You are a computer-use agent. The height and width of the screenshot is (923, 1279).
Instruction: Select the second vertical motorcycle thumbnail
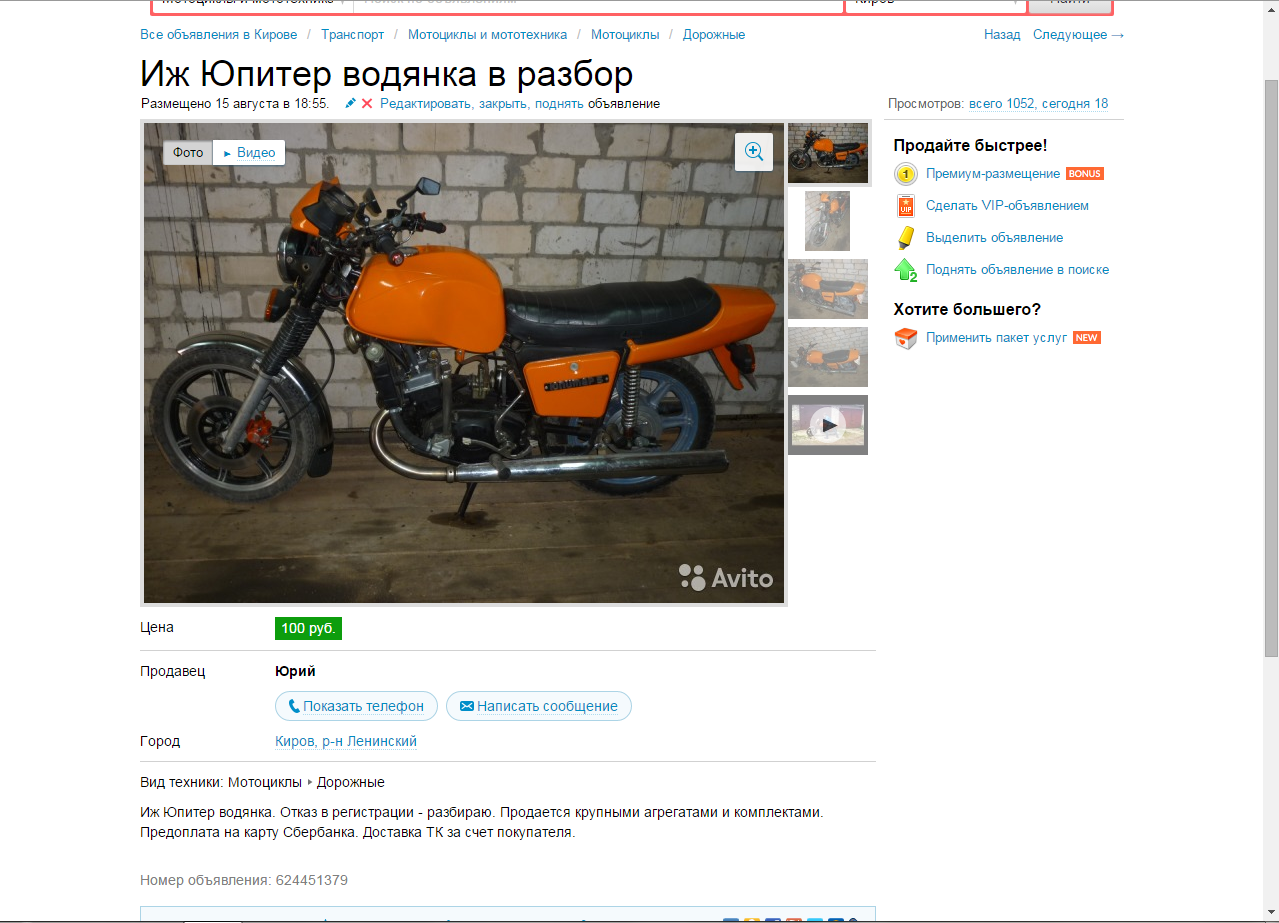point(827,221)
